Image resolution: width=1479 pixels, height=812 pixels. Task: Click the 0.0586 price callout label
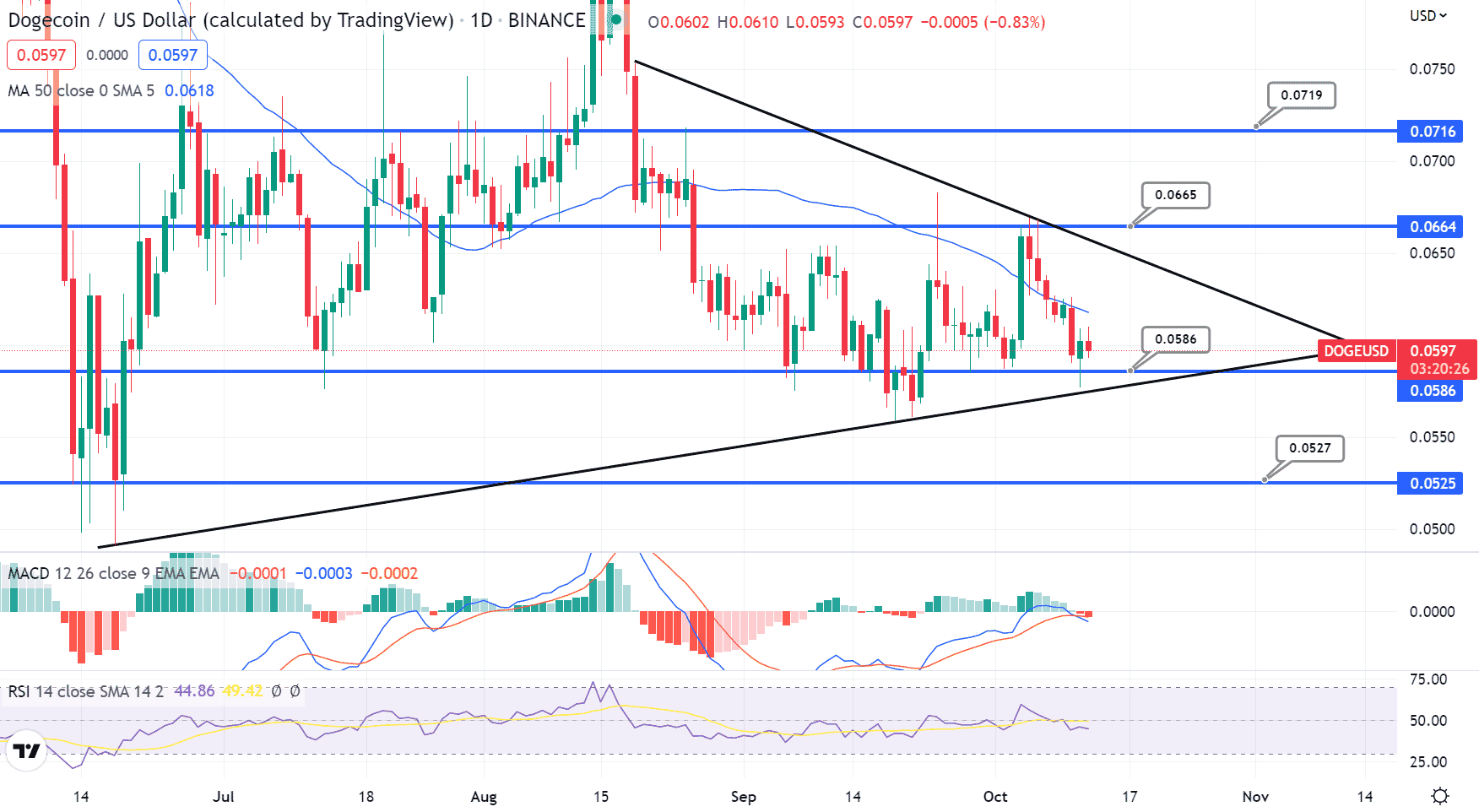point(1176,339)
